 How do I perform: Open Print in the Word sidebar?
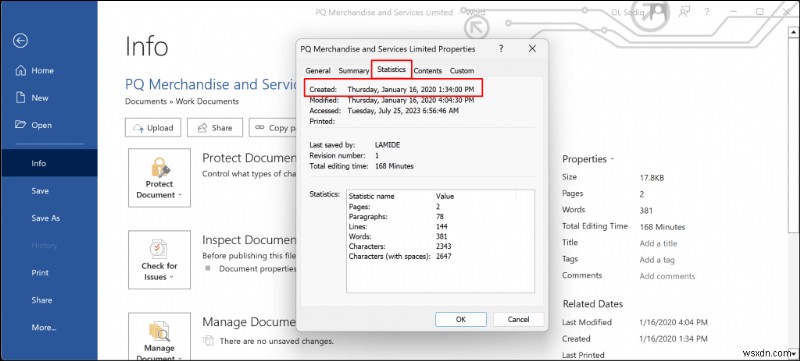[x=40, y=273]
